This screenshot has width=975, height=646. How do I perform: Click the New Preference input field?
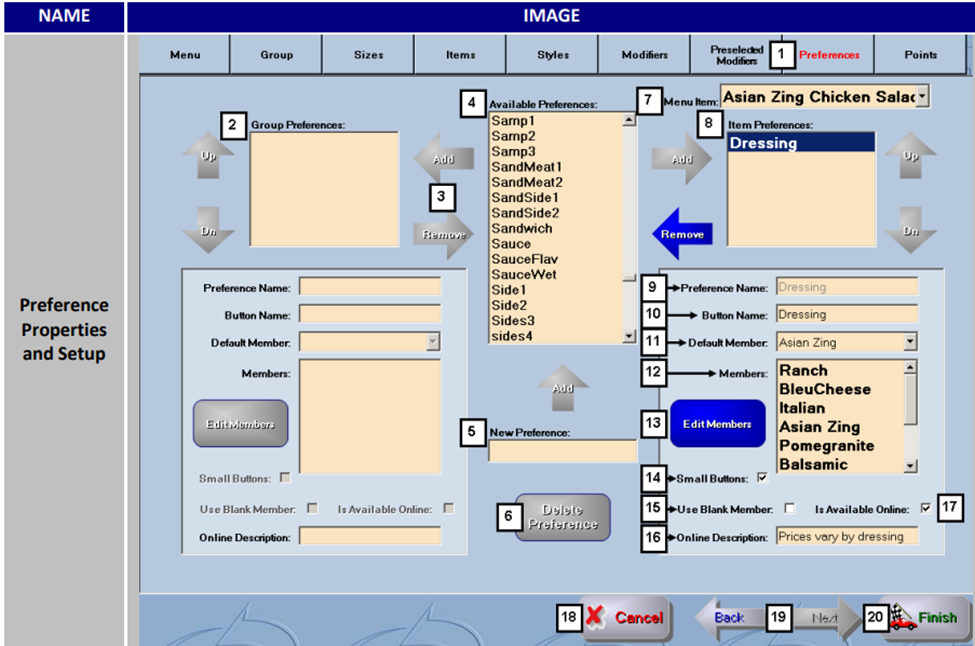coord(562,451)
